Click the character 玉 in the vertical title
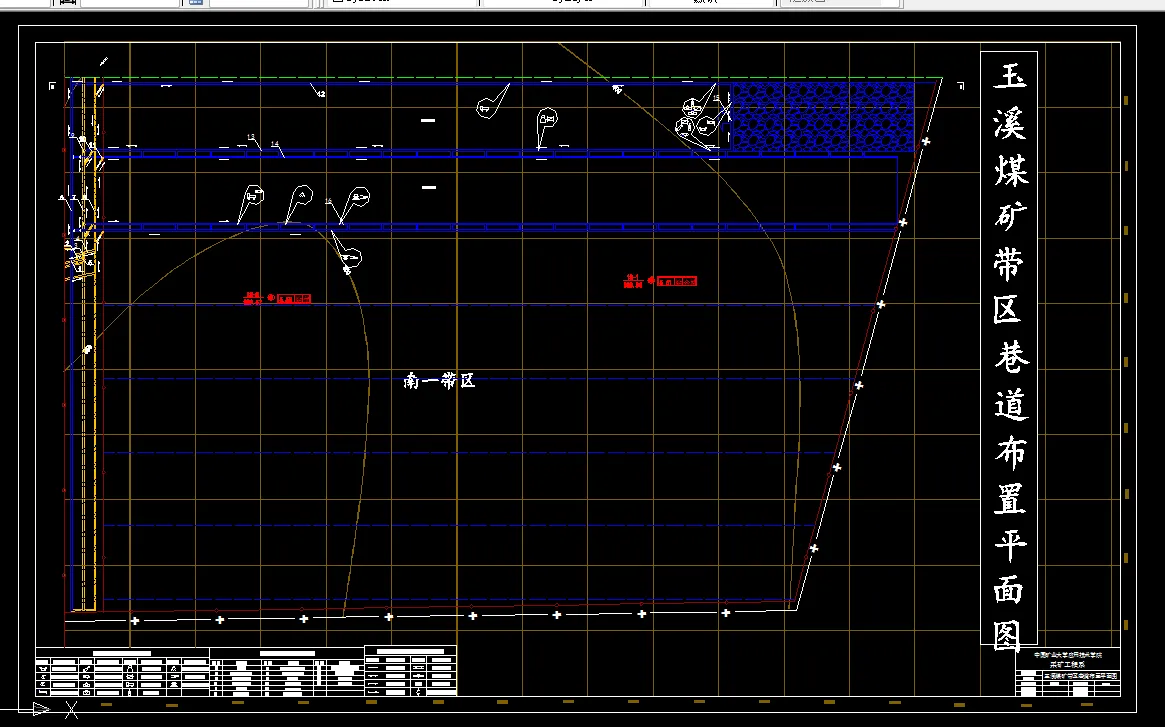The image size is (1165, 727). pos(1010,77)
